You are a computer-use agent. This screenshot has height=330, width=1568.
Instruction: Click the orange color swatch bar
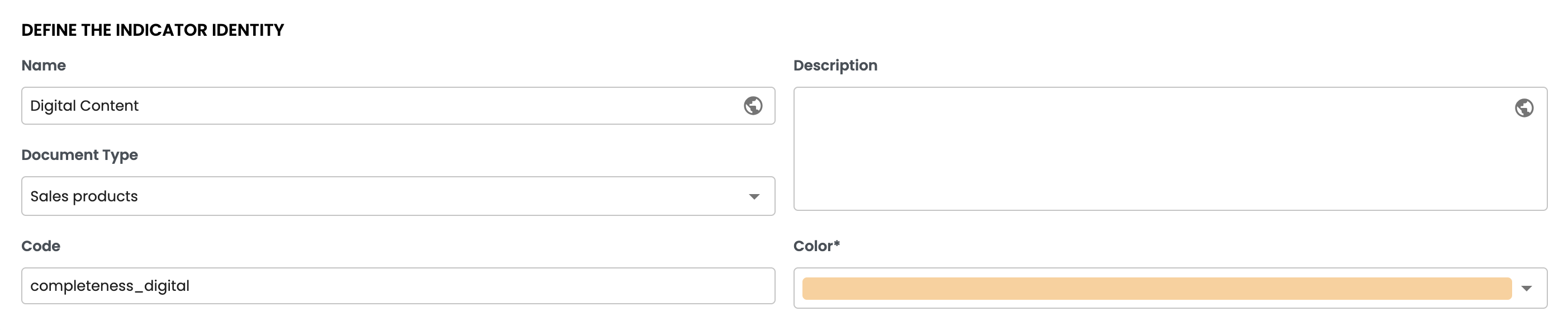pos(1156,289)
